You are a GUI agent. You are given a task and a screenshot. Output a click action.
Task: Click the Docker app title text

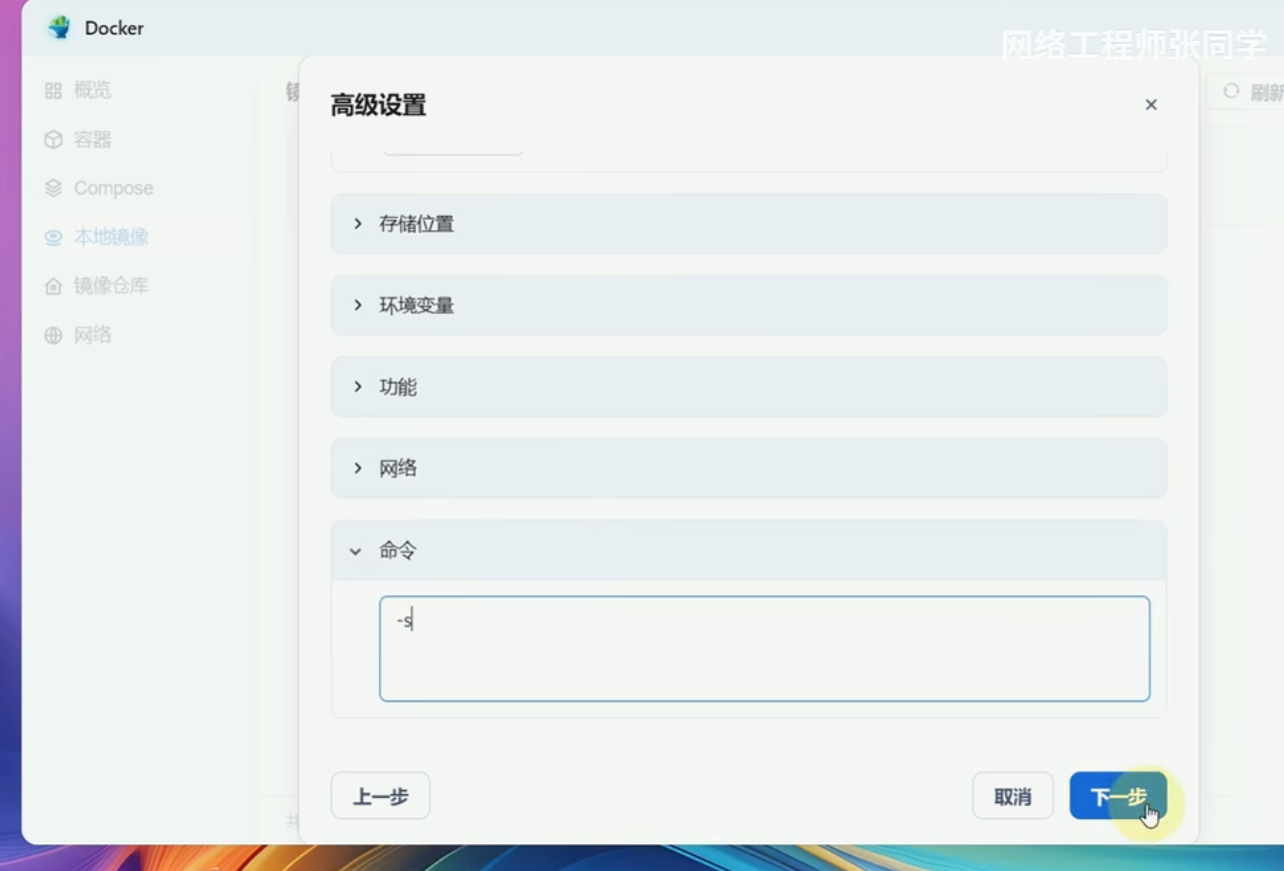[114, 28]
